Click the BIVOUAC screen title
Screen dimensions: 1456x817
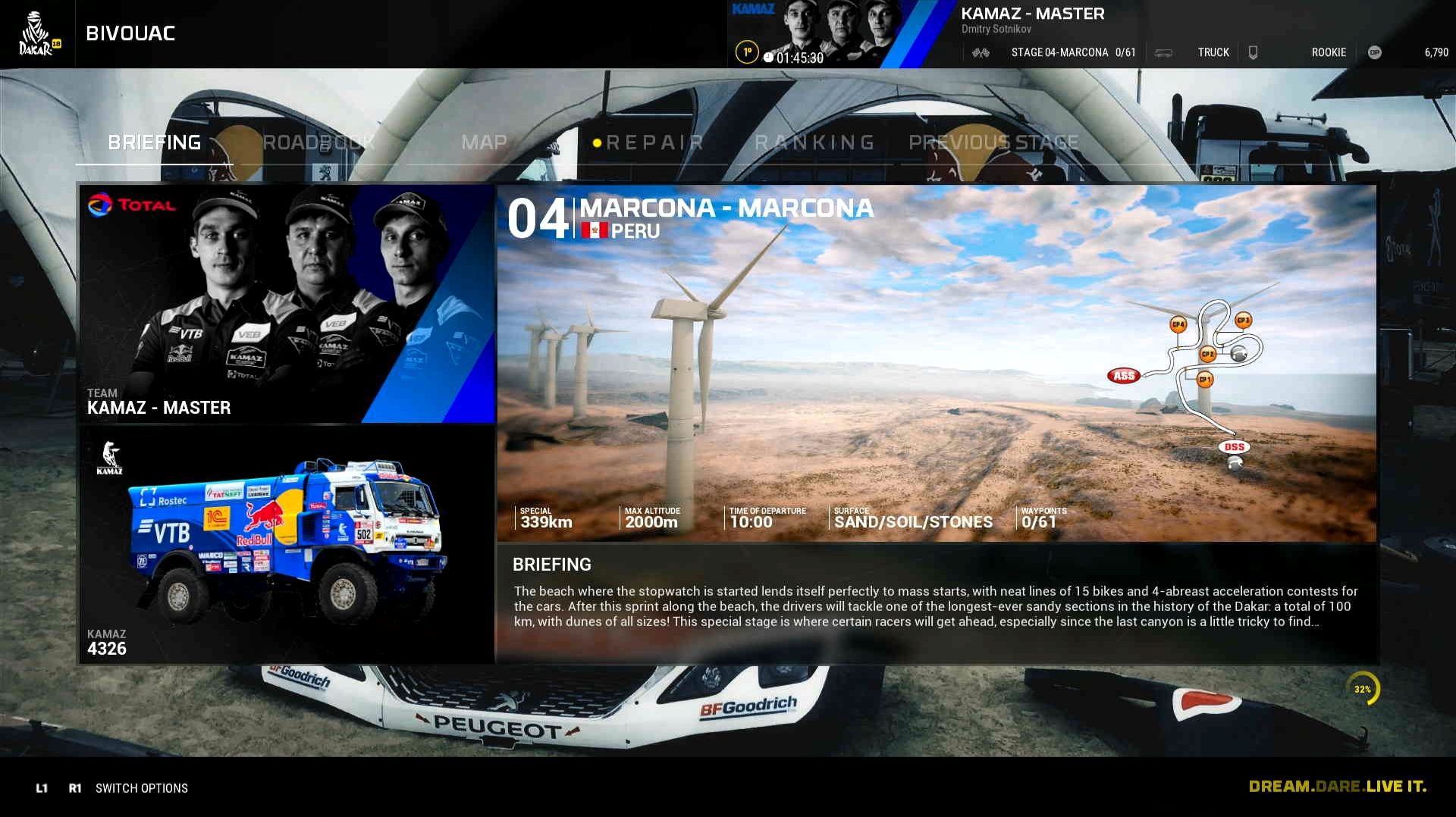click(130, 33)
